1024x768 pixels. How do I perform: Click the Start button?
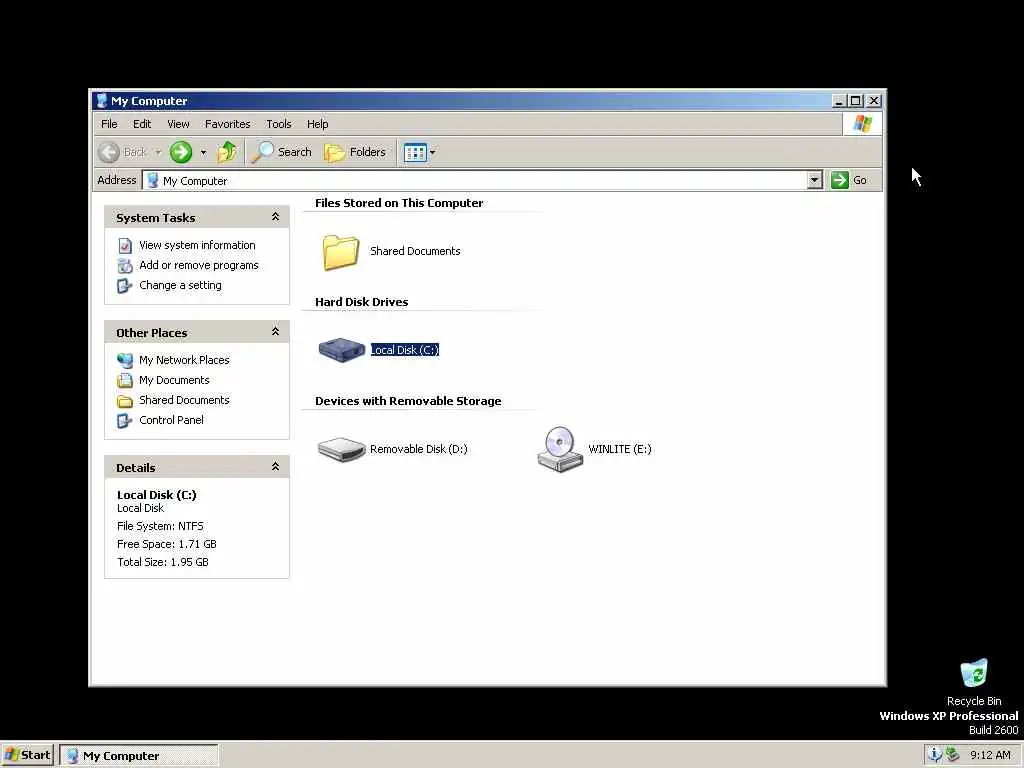[x=27, y=756]
